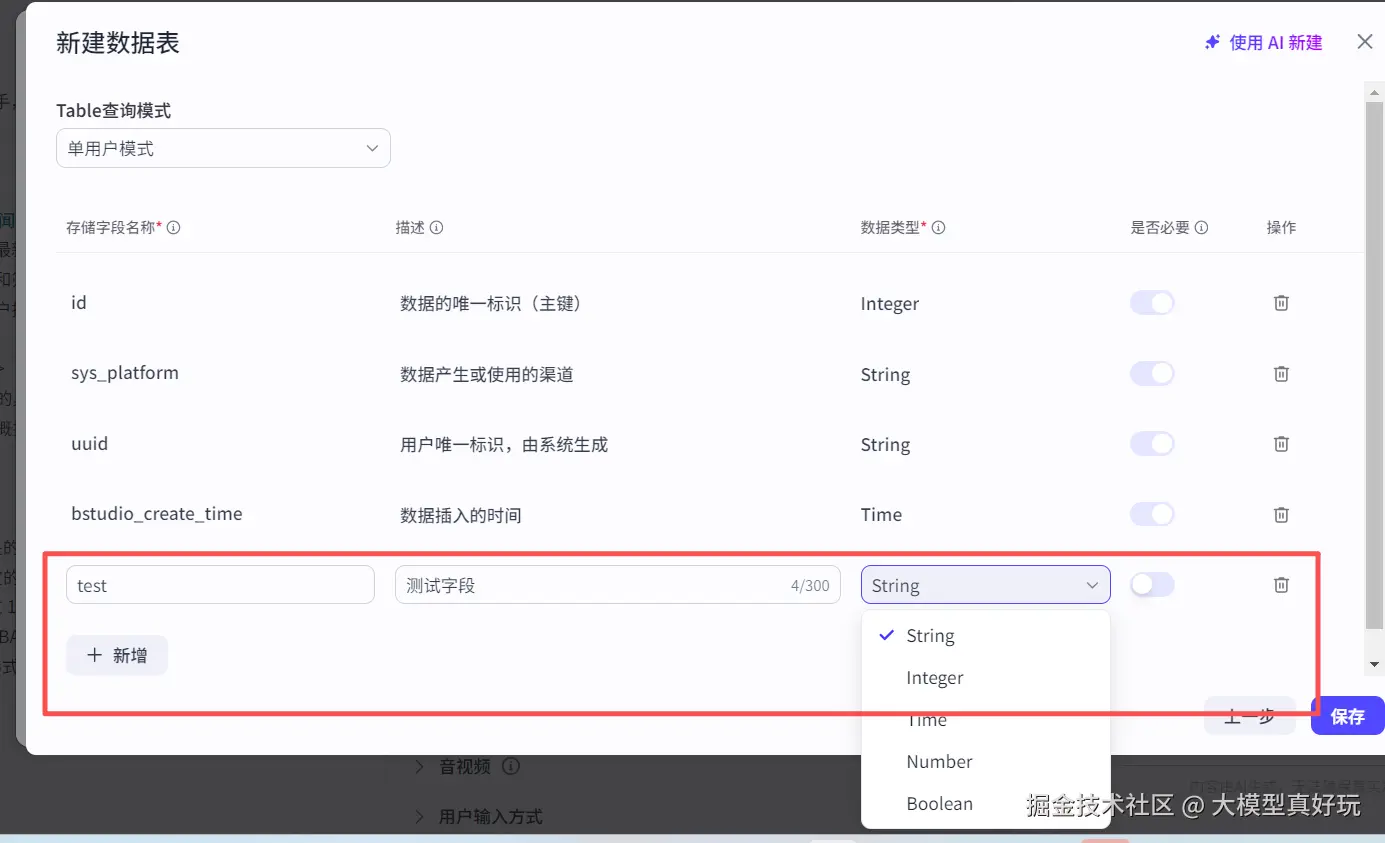This screenshot has width=1385, height=843.
Task: Click the 测试字段 description input
Action: click(x=618, y=585)
